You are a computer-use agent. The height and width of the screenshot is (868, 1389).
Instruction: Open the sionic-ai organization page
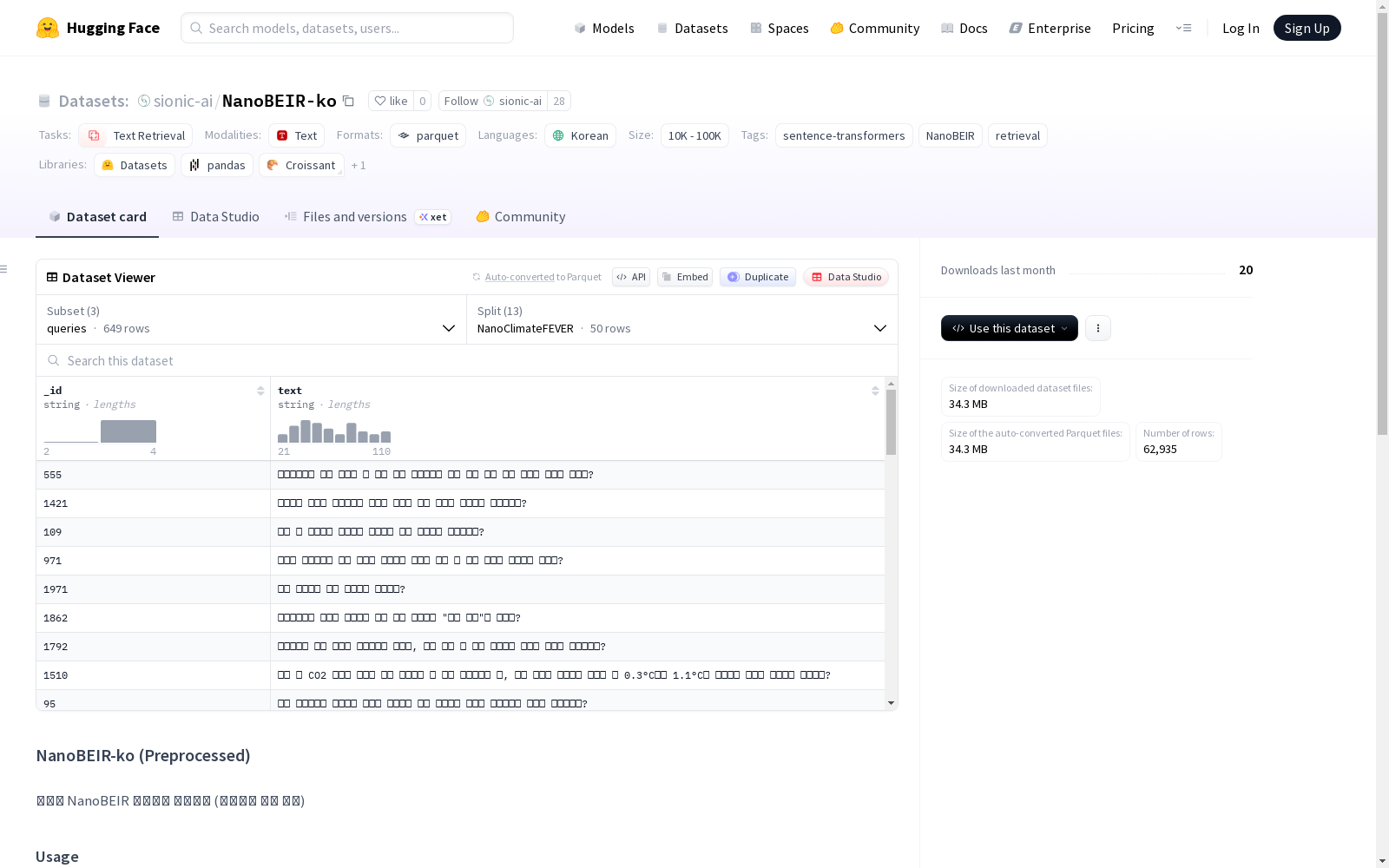182,101
